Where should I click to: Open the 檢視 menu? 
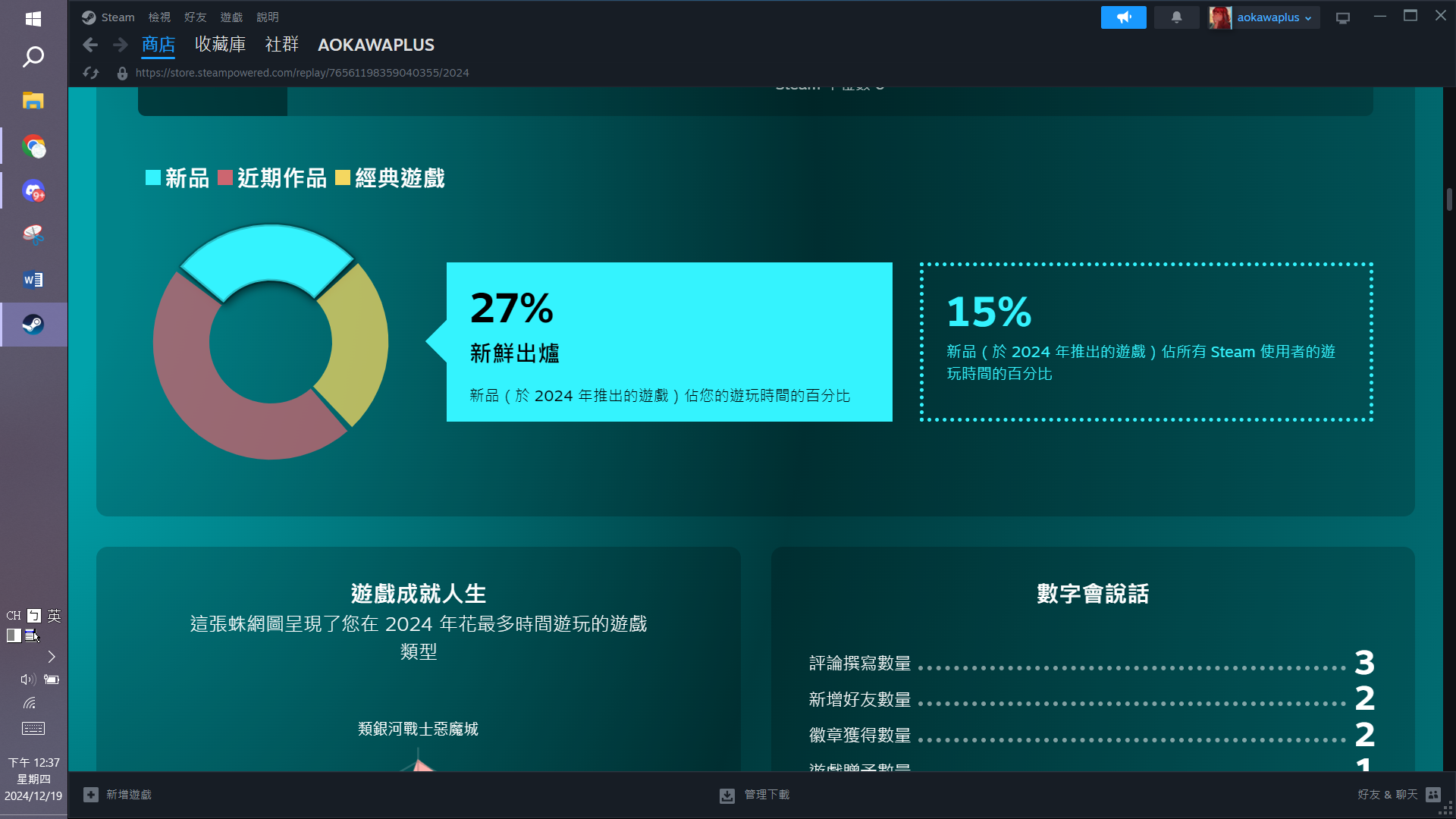pos(159,17)
